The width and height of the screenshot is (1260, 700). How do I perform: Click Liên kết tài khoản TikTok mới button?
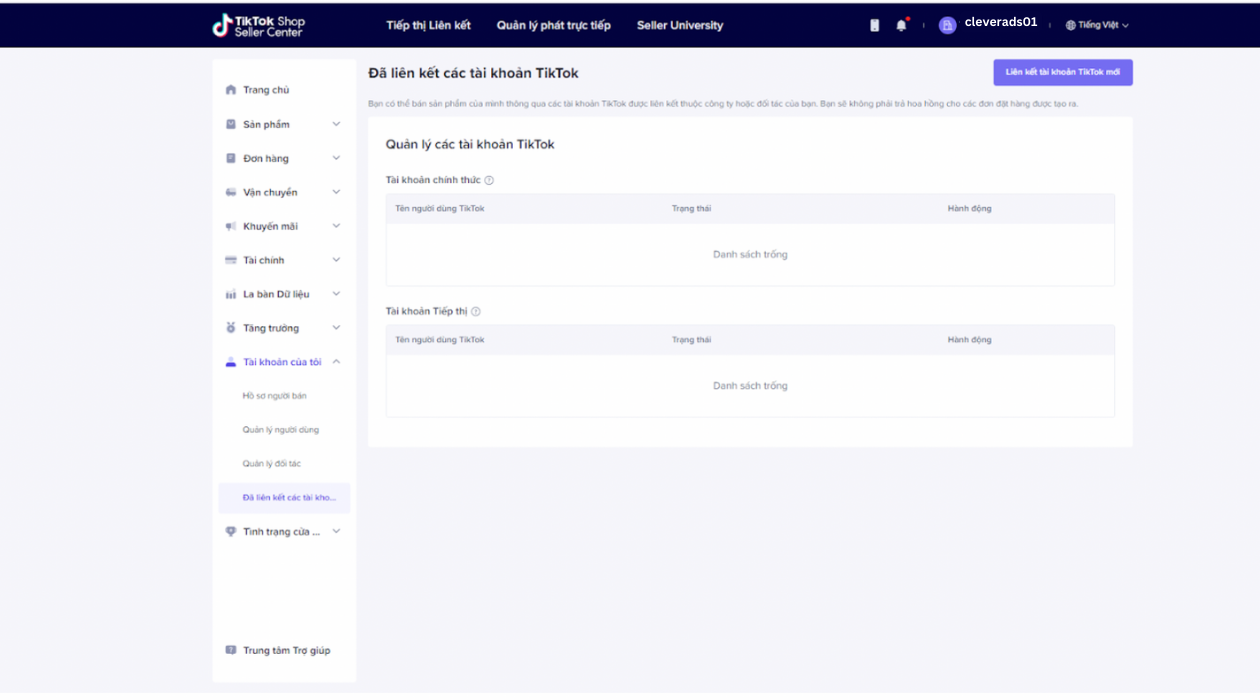tap(1063, 72)
